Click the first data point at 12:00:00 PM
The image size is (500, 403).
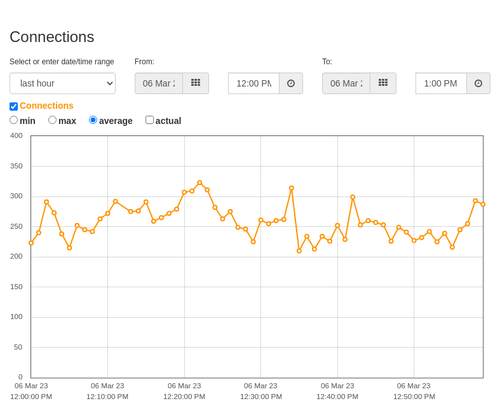coord(31,243)
